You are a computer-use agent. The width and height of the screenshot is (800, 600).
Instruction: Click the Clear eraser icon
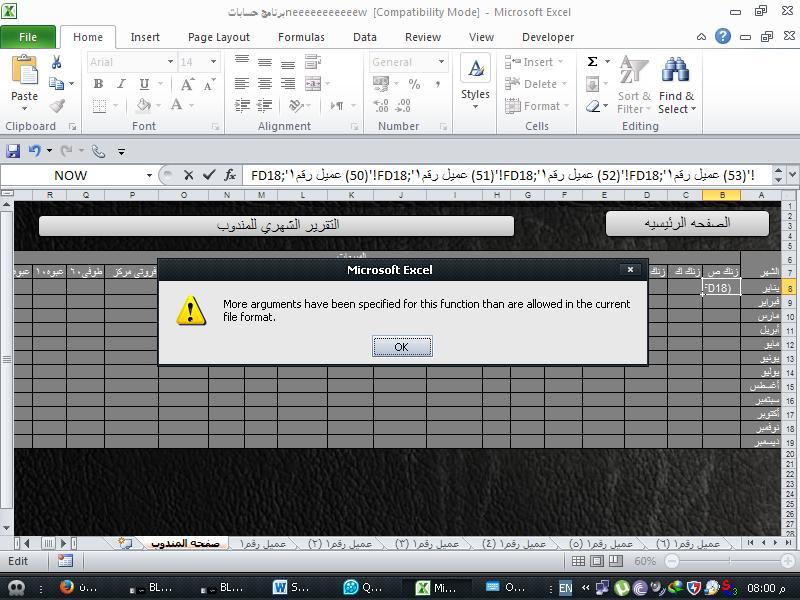[x=593, y=106]
